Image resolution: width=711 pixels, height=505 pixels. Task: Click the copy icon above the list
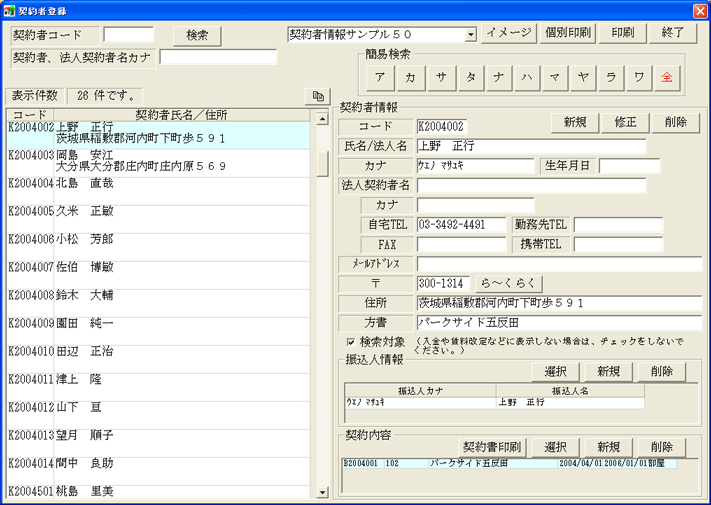click(x=318, y=96)
